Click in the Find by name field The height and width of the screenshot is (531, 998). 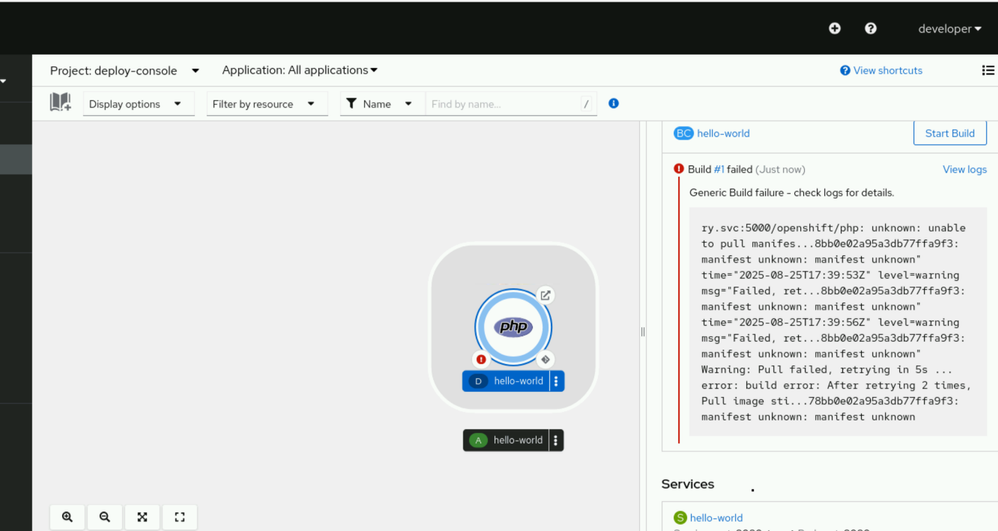click(503, 104)
